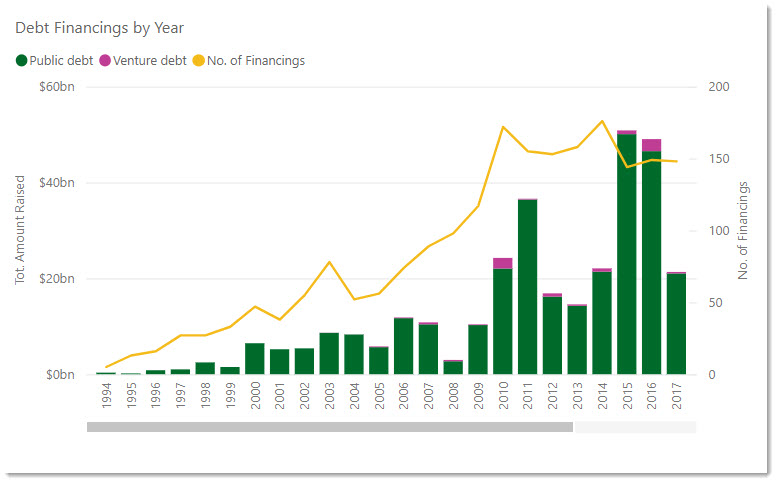Select the 2002 public debt bar
Viewport: 777px width, 483px height.
(x=305, y=361)
